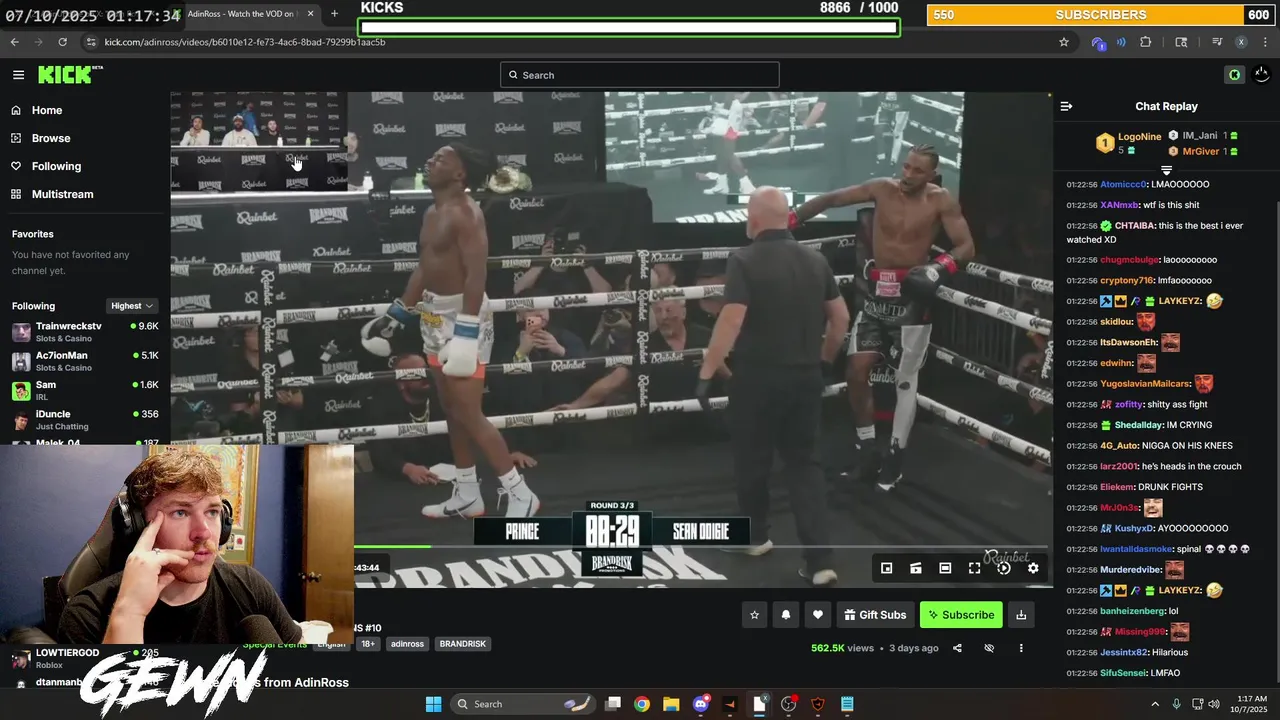The width and height of the screenshot is (1280, 720).
Task: Open Windows Start menu
Action: (x=433, y=704)
